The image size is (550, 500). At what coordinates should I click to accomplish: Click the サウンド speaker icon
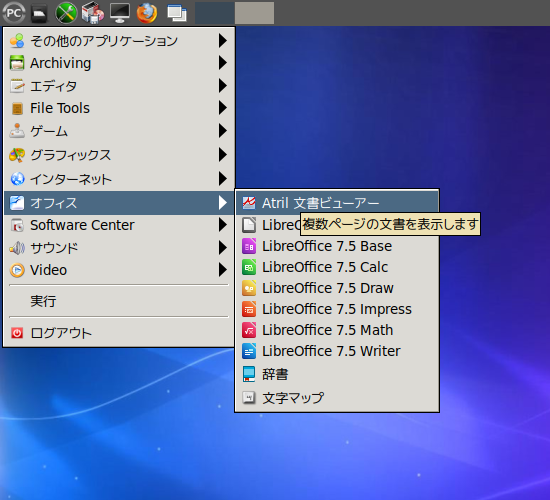17,248
